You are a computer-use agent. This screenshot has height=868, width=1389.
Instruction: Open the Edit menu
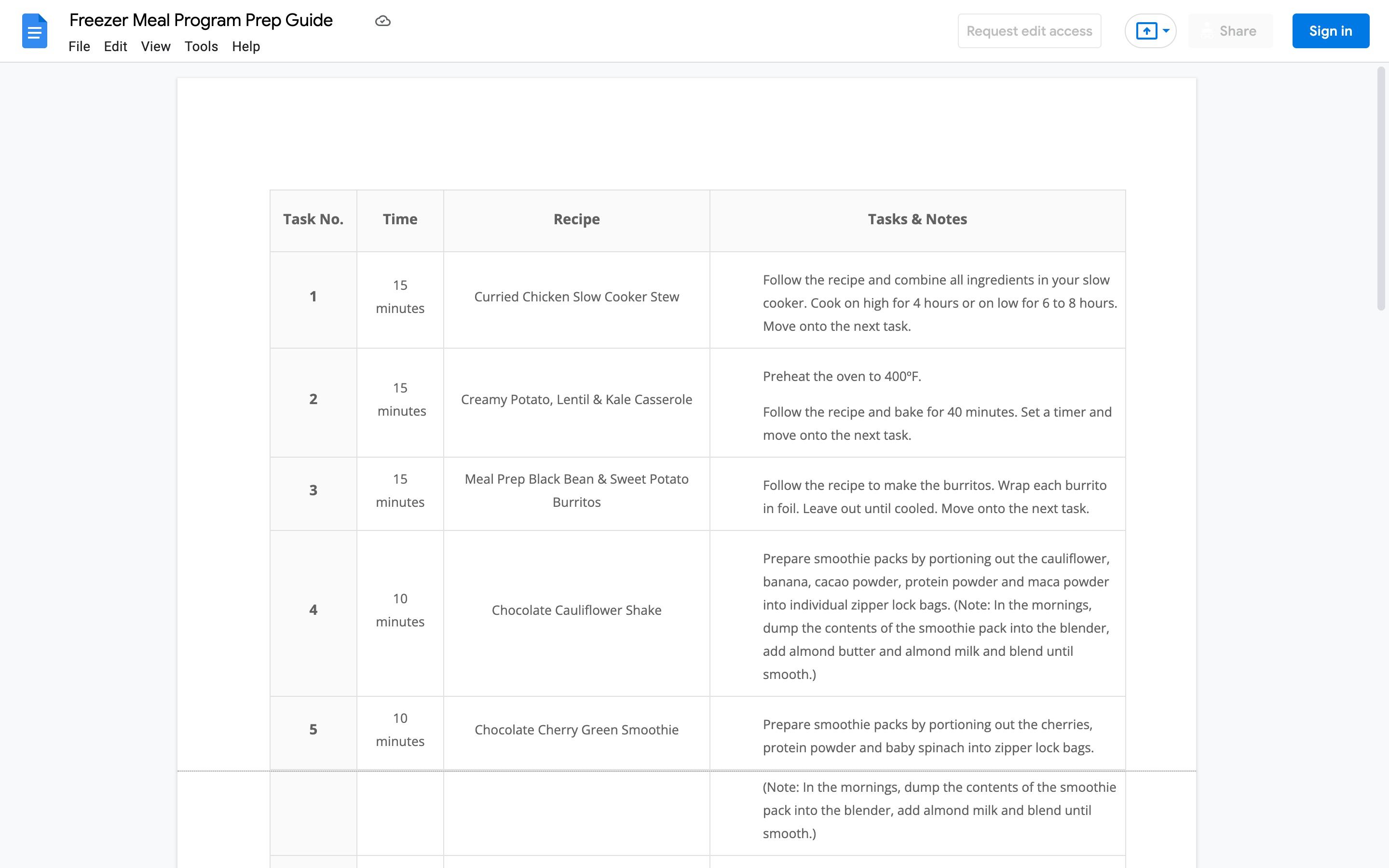click(x=115, y=46)
